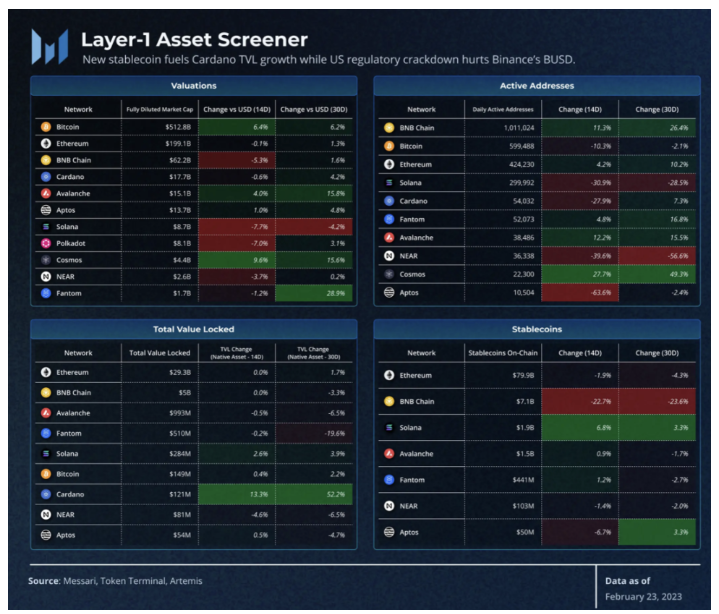Viewport: 719px width, 614px height.
Task: Click Fantom icon in Active Addresses
Action: click(x=389, y=219)
